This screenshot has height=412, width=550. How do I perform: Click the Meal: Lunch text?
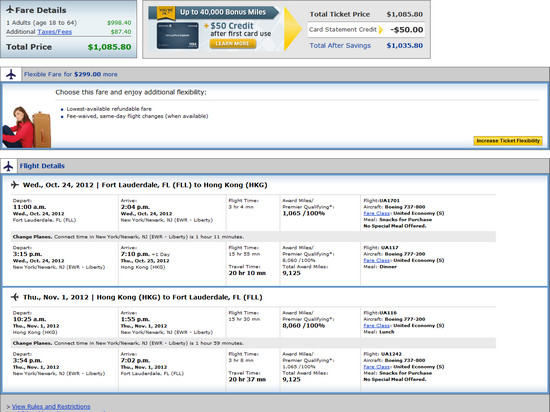click(x=379, y=332)
